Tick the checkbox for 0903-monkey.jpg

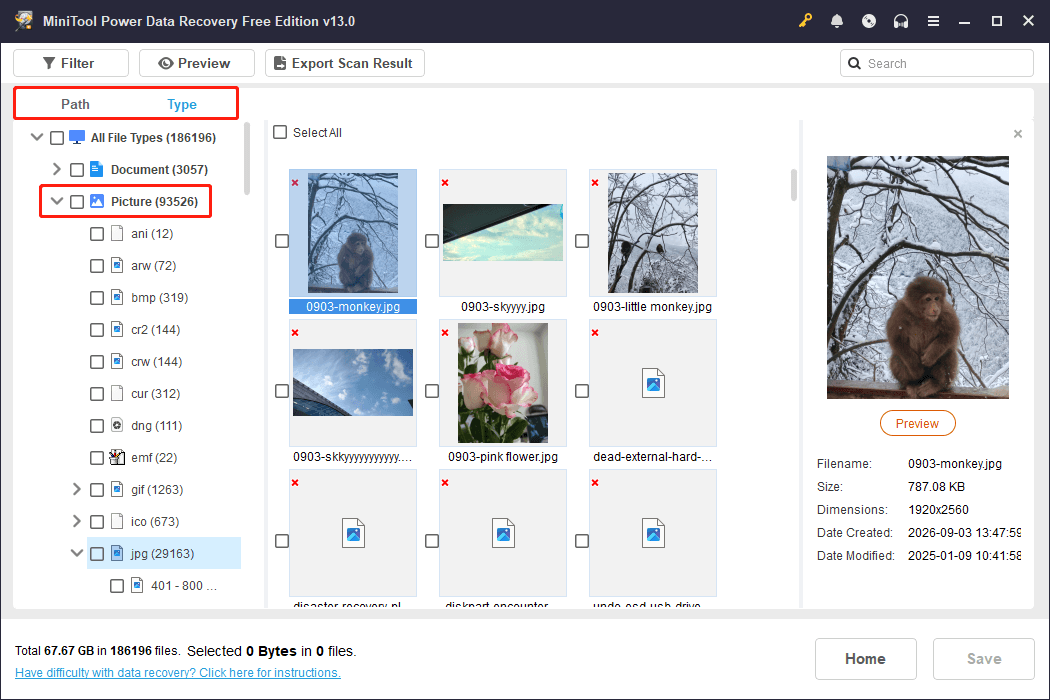point(282,241)
